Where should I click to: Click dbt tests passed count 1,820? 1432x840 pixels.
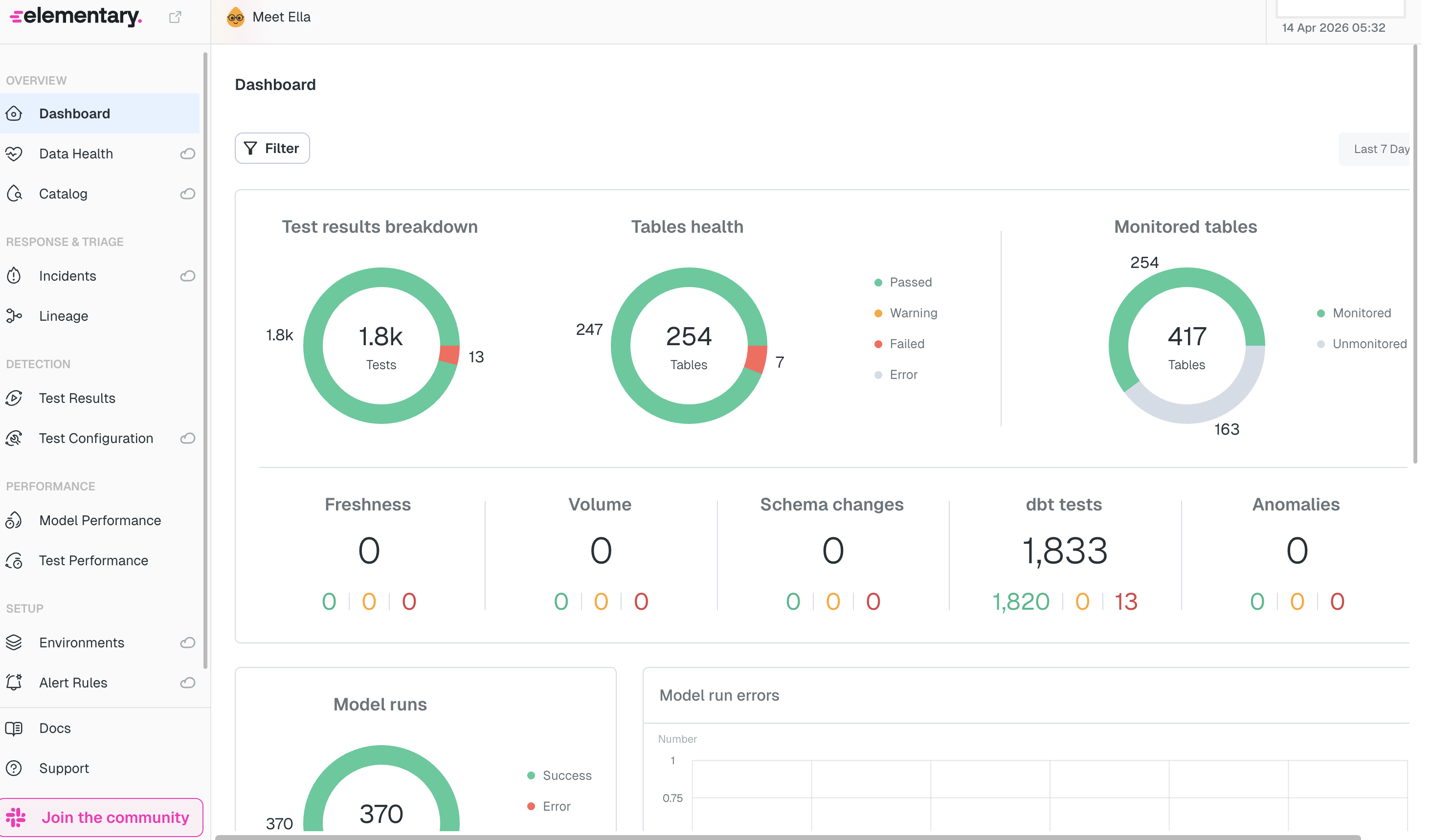tap(1020, 601)
